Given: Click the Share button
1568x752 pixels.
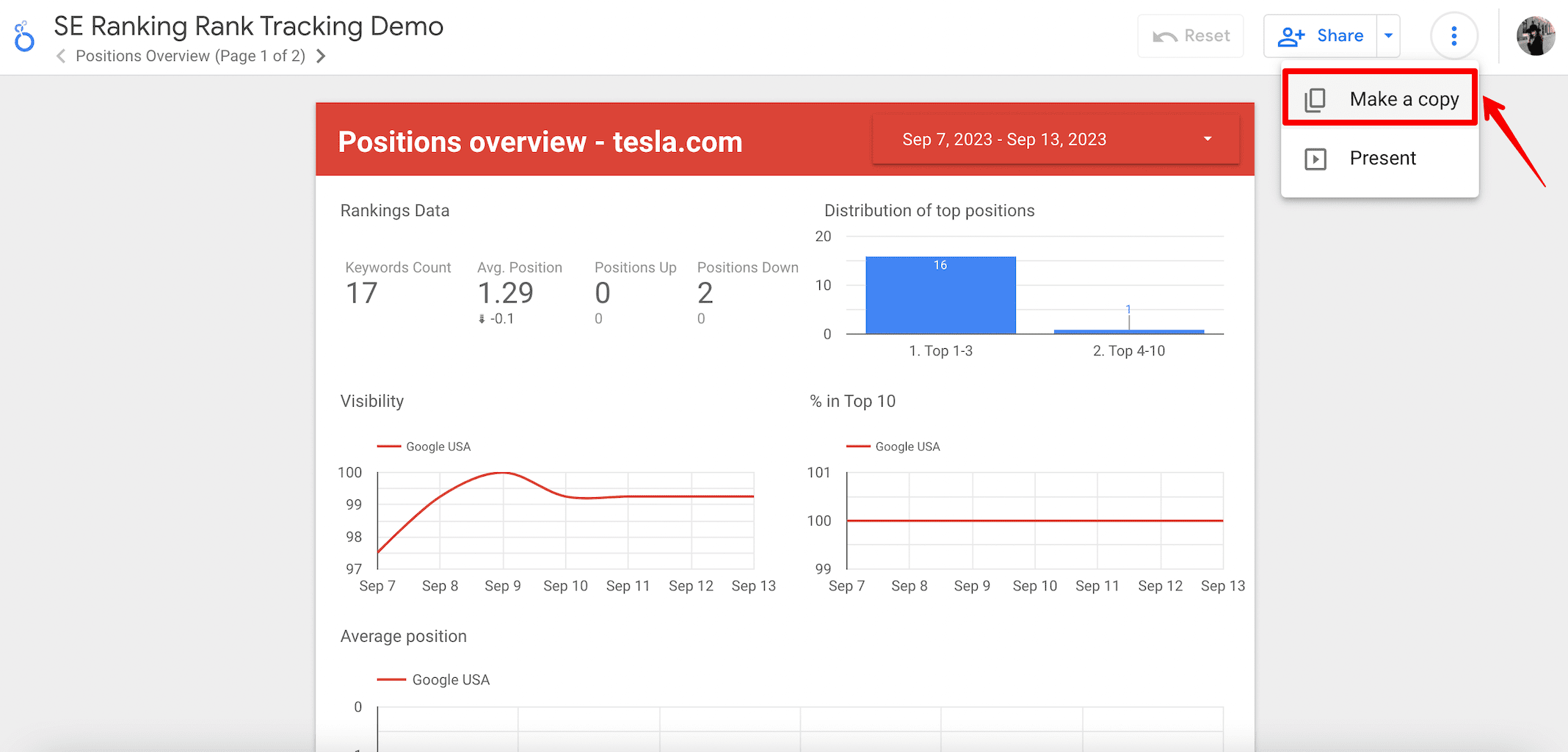Looking at the screenshot, I should 1320,35.
